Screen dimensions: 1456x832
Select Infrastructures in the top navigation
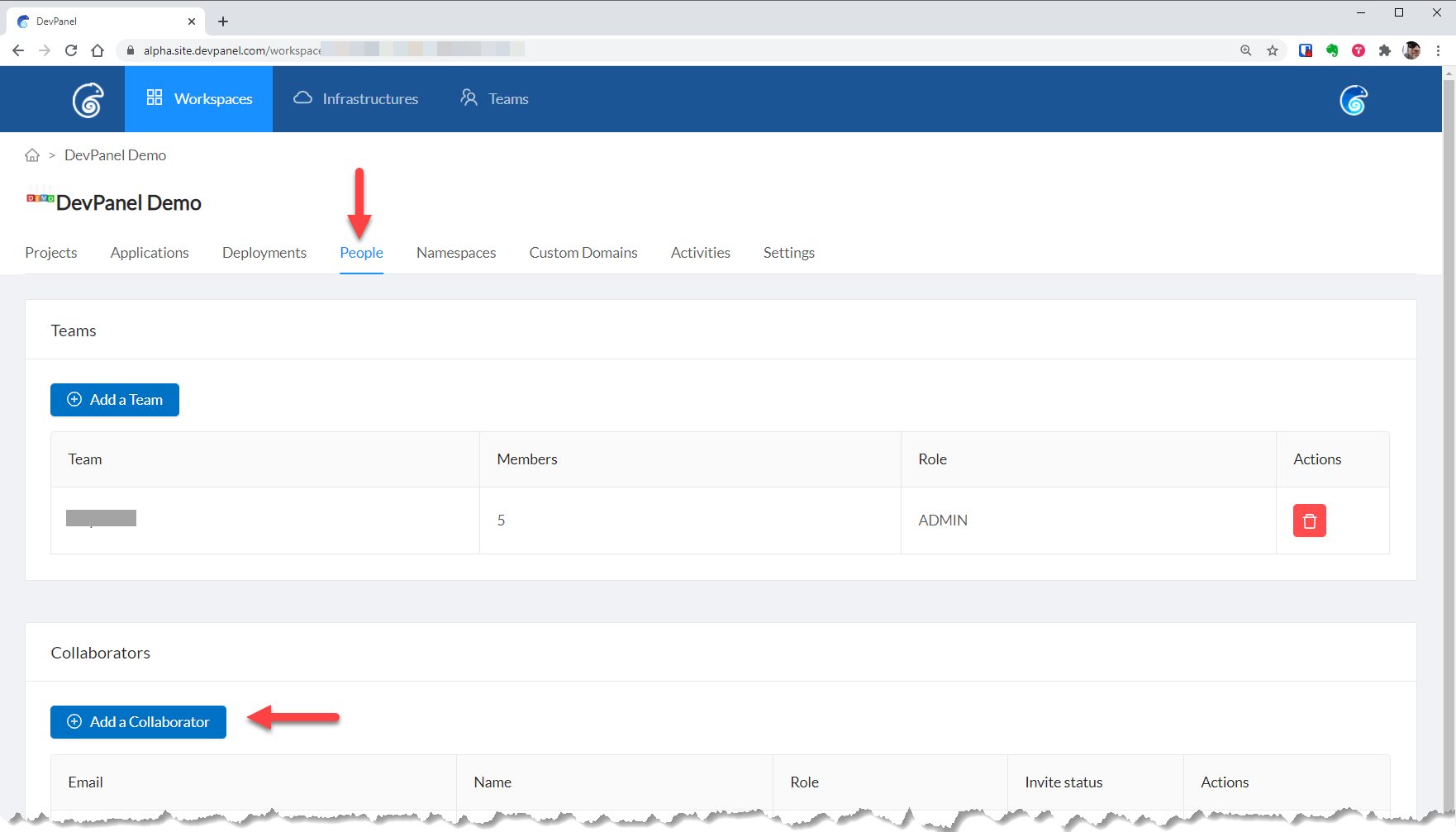(x=356, y=99)
